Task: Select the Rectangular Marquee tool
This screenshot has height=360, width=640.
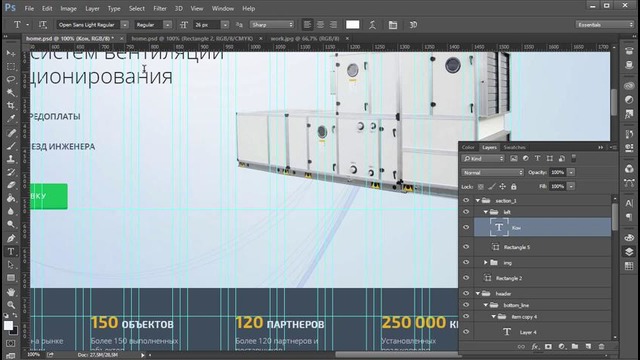Action: (x=11, y=67)
